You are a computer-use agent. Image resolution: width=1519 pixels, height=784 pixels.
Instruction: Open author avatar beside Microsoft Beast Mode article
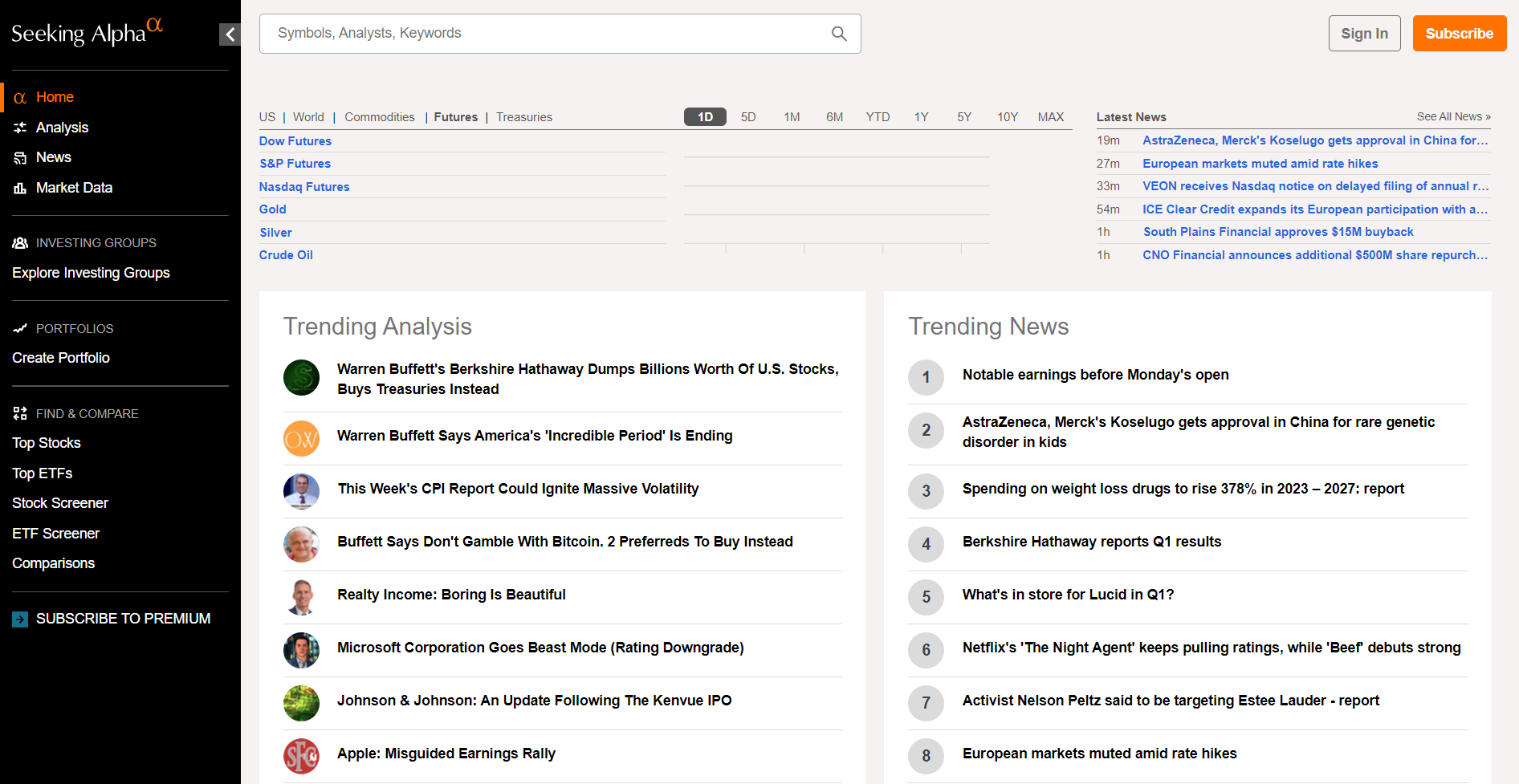pos(301,650)
